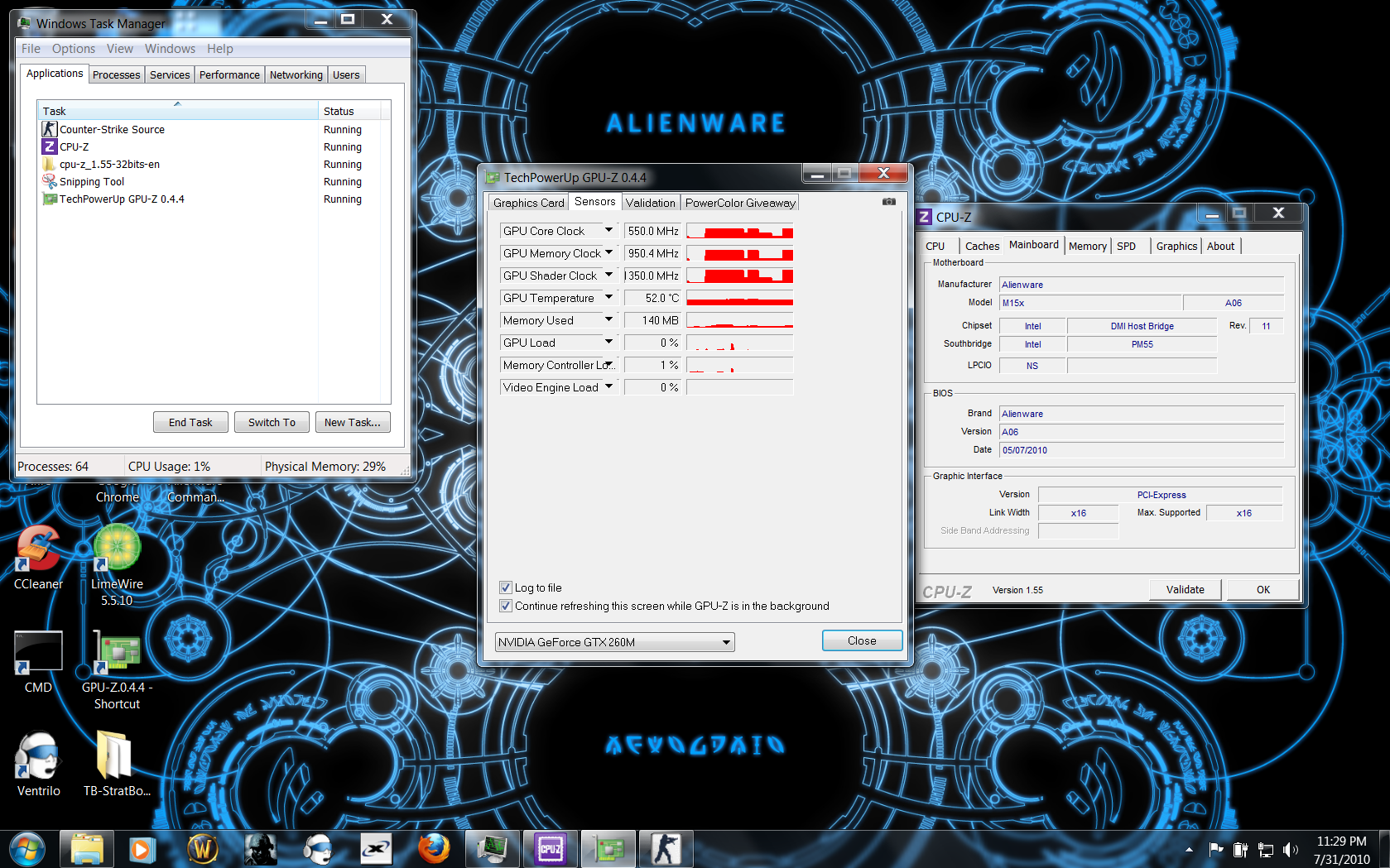Image resolution: width=1390 pixels, height=868 pixels.
Task: Open the NVIDIA GeForce GTX 260M selector
Action: [x=614, y=642]
